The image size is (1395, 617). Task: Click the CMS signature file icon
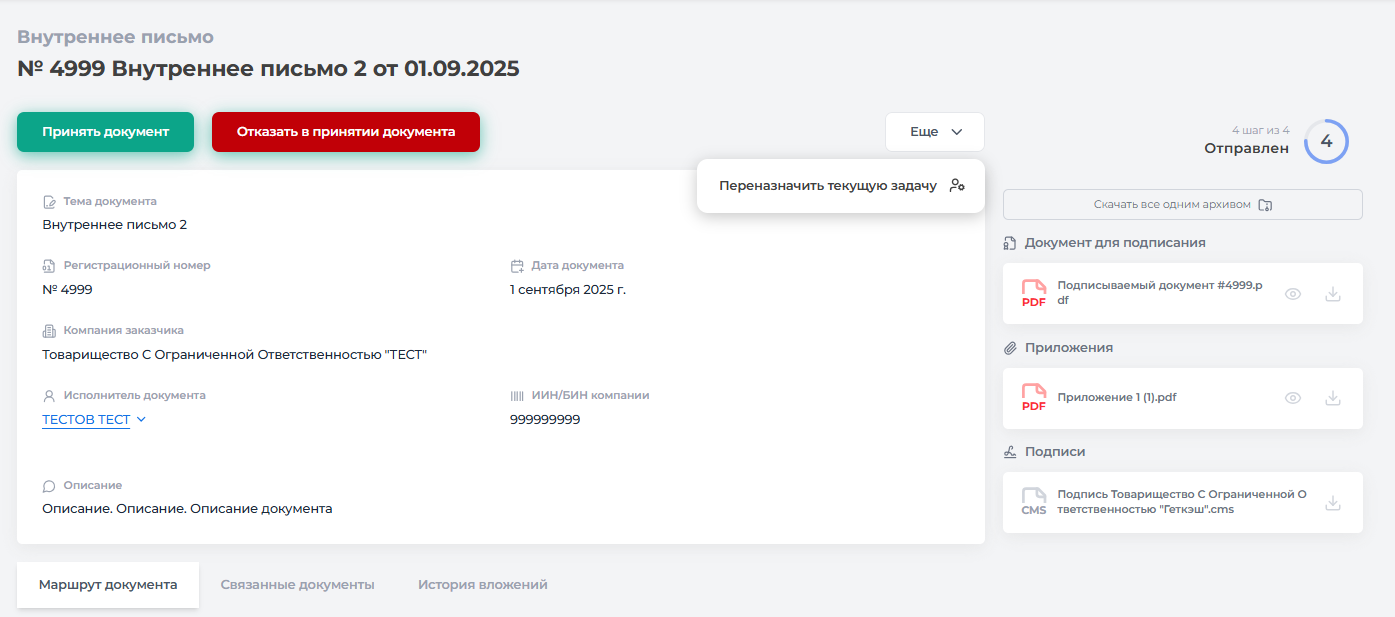[x=1033, y=502]
